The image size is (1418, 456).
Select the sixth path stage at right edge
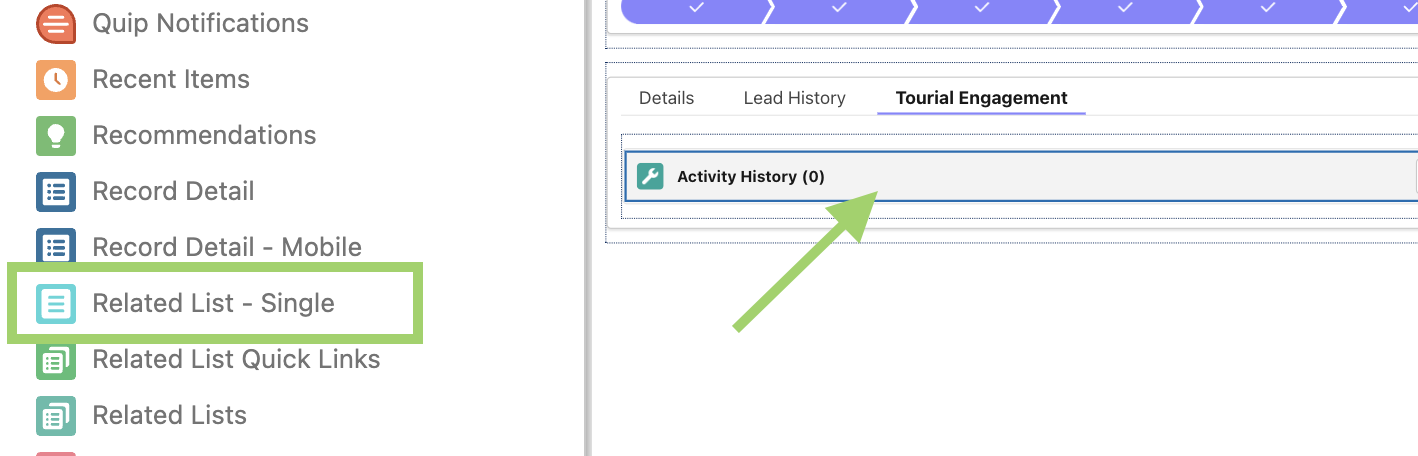(1395, 8)
